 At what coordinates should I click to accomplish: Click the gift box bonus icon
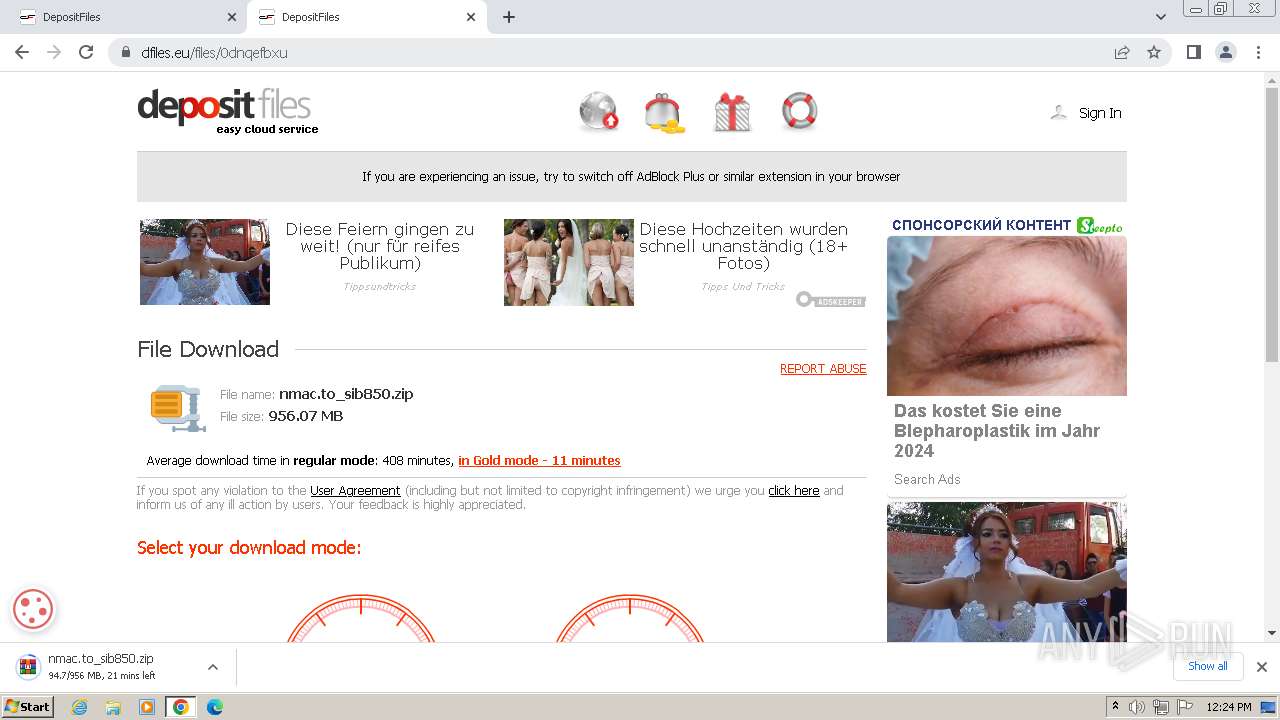tap(732, 113)
